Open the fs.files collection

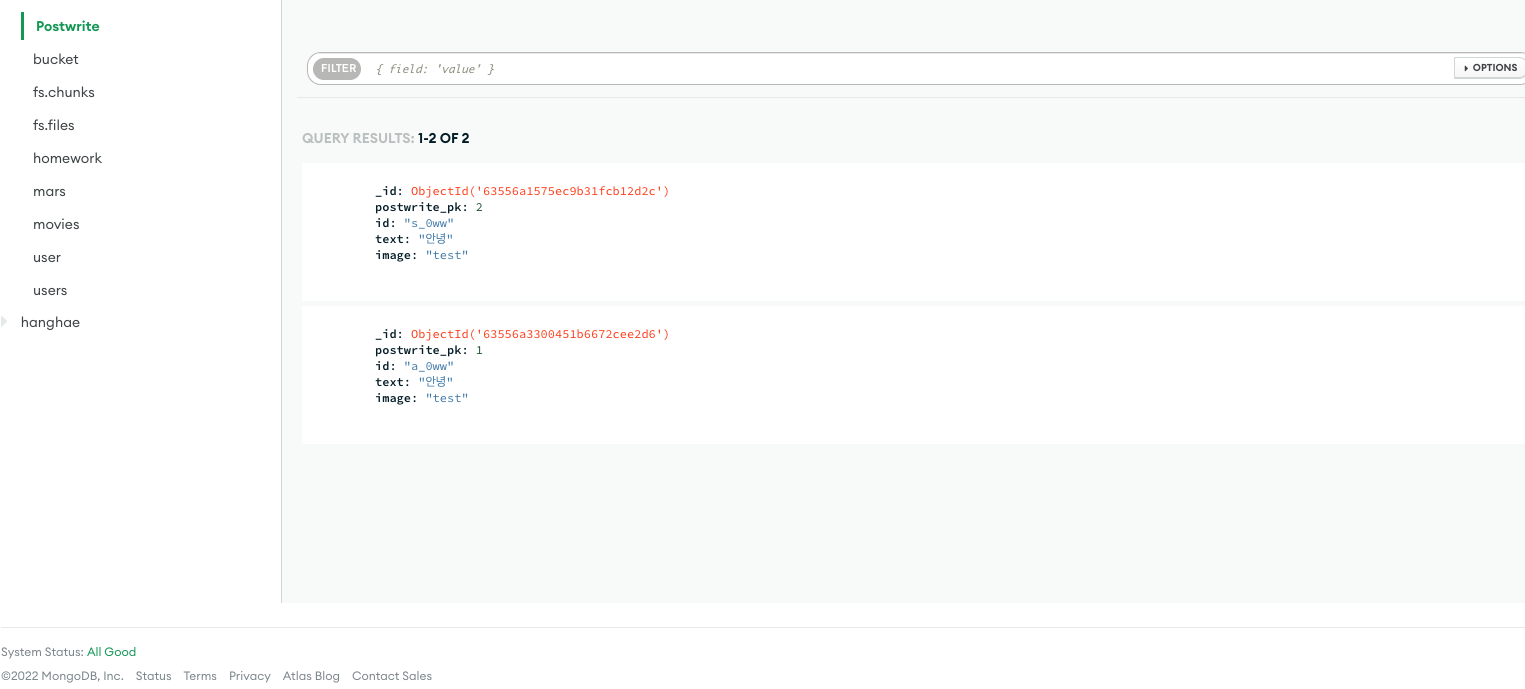54,125
